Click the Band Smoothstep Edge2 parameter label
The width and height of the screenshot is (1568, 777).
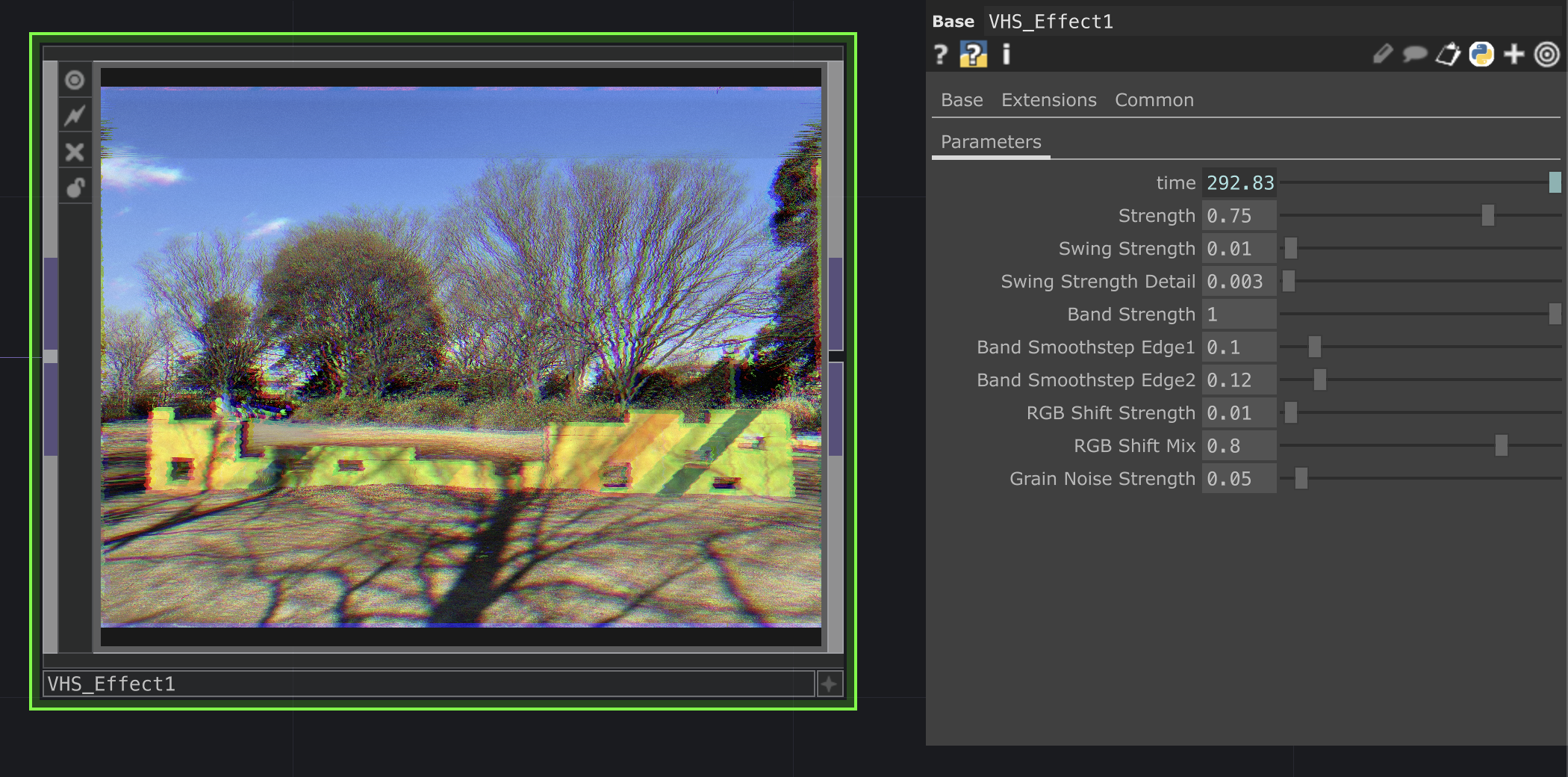[1086, 380]
